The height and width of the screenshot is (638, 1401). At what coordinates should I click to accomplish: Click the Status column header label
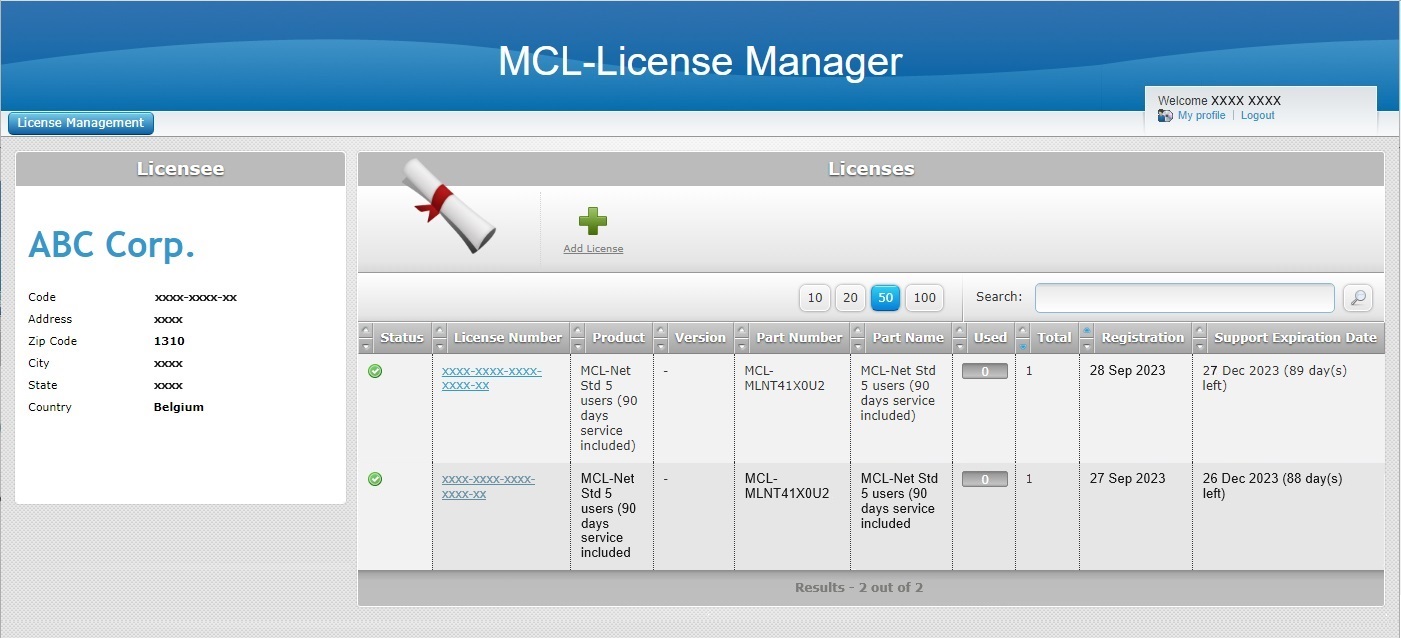click(402, 338)
